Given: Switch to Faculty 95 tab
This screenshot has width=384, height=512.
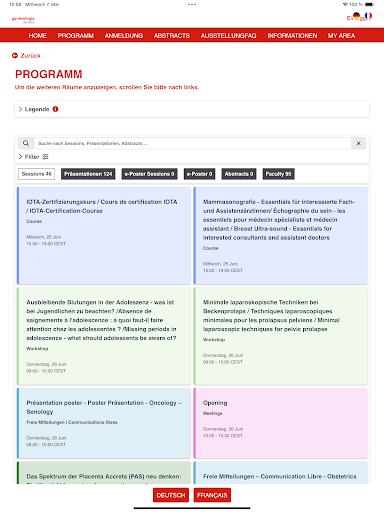Looking at the screenshot, I should pyautogui.click(x=278, y=174).
